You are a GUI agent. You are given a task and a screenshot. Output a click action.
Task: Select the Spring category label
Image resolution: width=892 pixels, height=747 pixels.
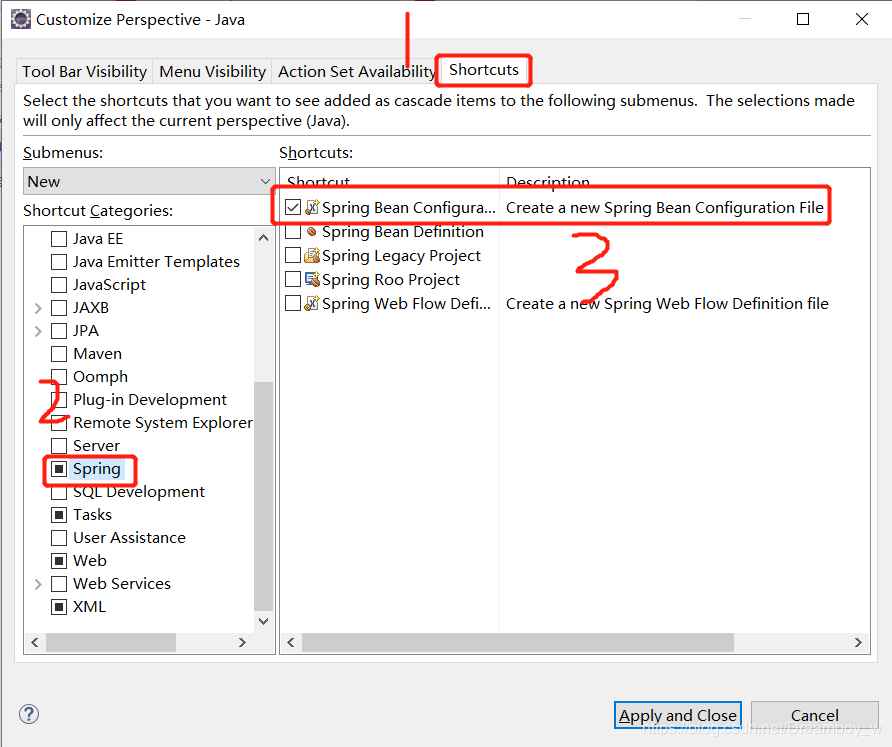97,469
